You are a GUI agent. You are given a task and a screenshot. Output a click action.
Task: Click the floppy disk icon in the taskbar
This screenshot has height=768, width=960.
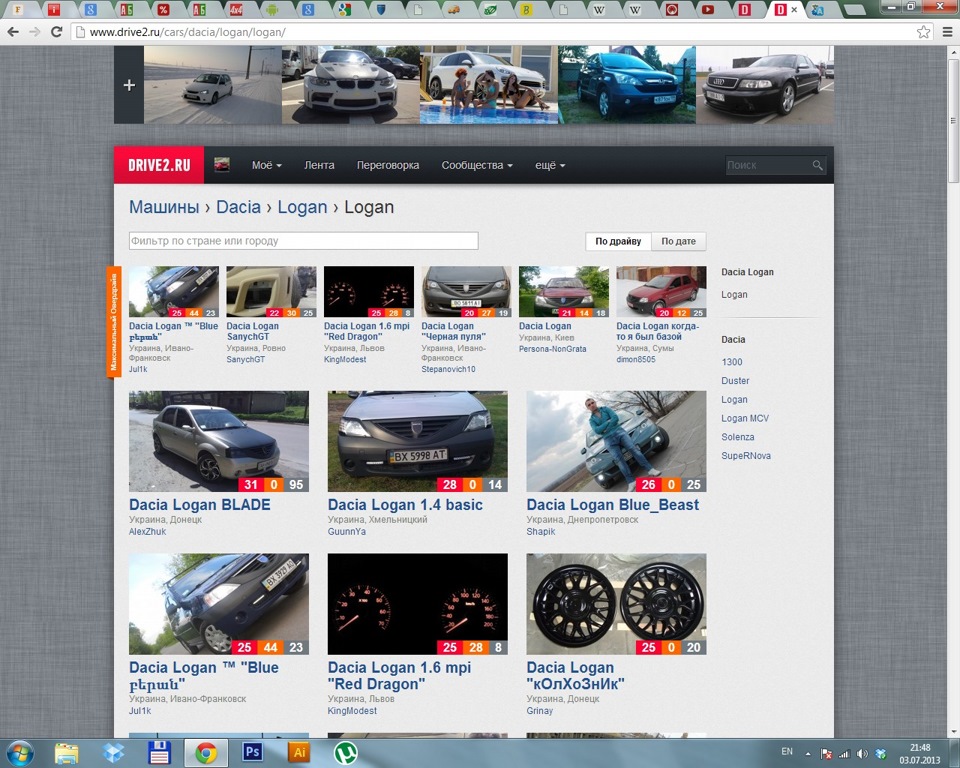[x=159, y=753]
